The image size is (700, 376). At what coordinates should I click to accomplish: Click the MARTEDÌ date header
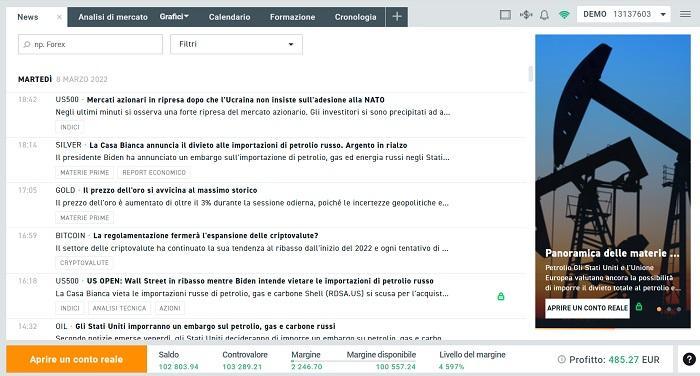tap(62, 79)
